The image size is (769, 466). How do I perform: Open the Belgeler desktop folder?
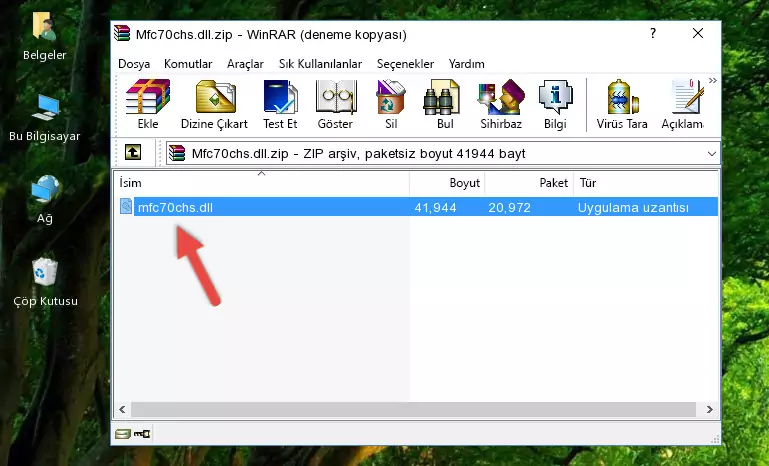pyautogui.click(x=44, y=36)
